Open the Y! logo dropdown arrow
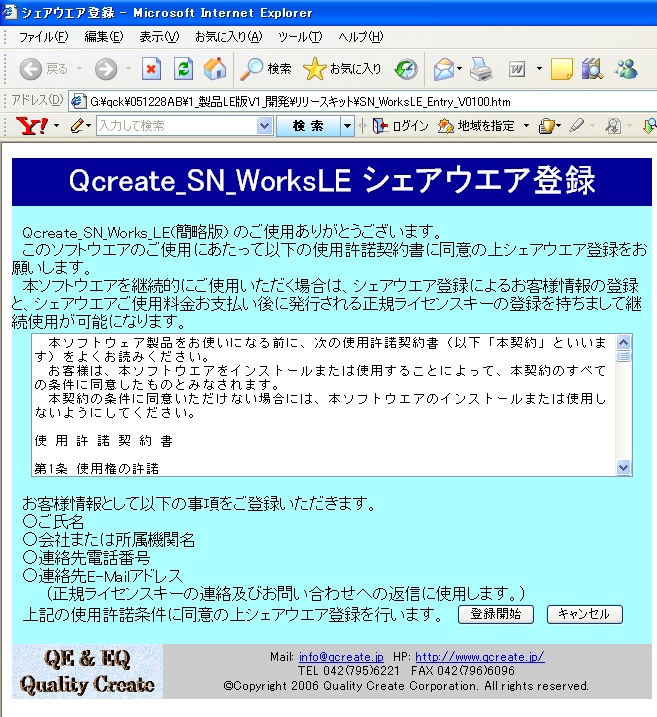This screenshot has width=657, height=717. tap(57, 125)
